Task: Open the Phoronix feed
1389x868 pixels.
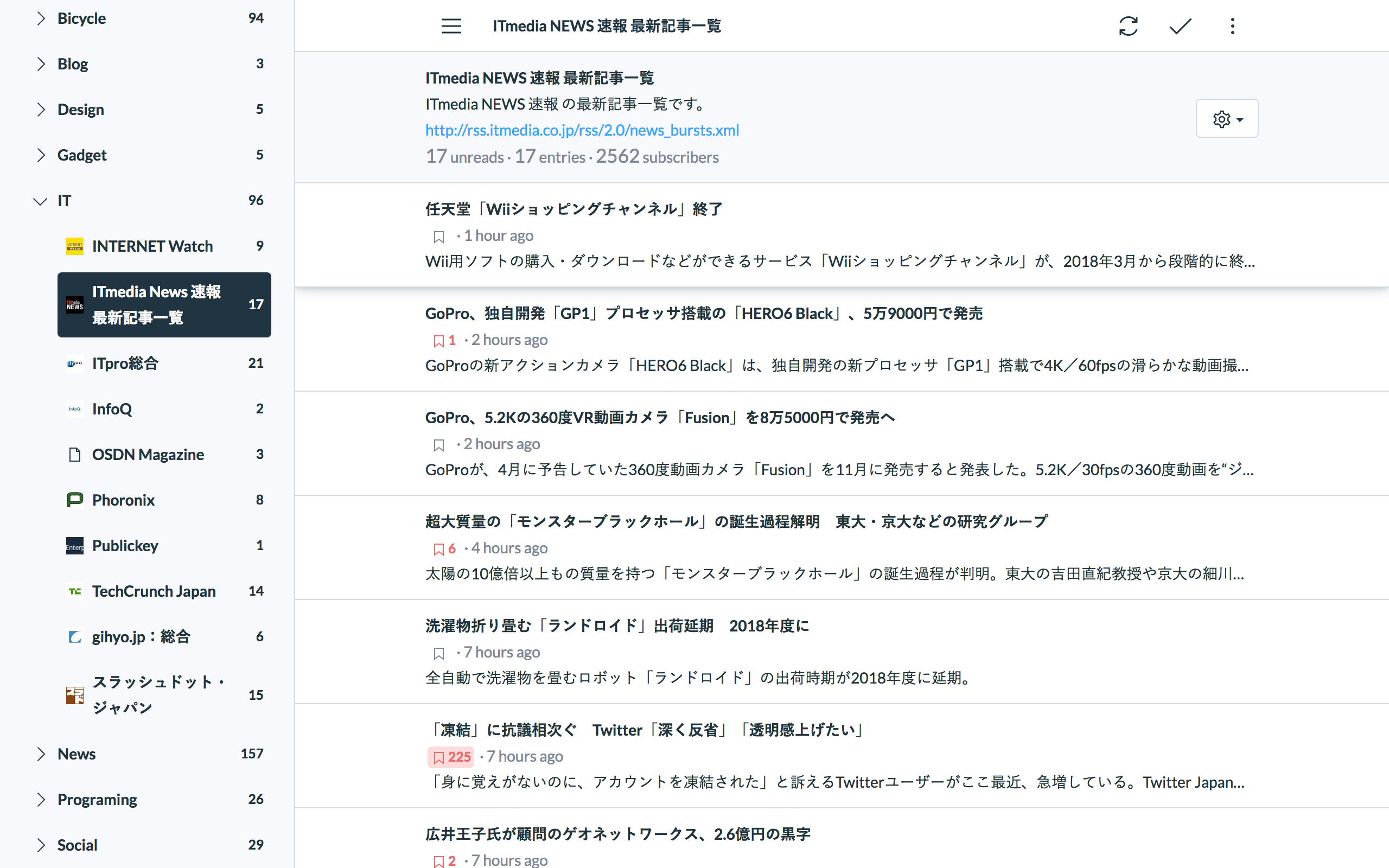Action: [x=164, y=500]
